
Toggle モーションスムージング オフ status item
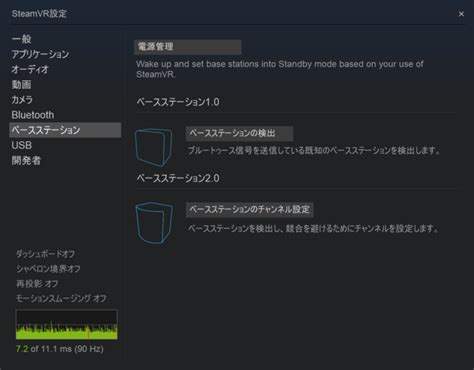coord(61,298)
